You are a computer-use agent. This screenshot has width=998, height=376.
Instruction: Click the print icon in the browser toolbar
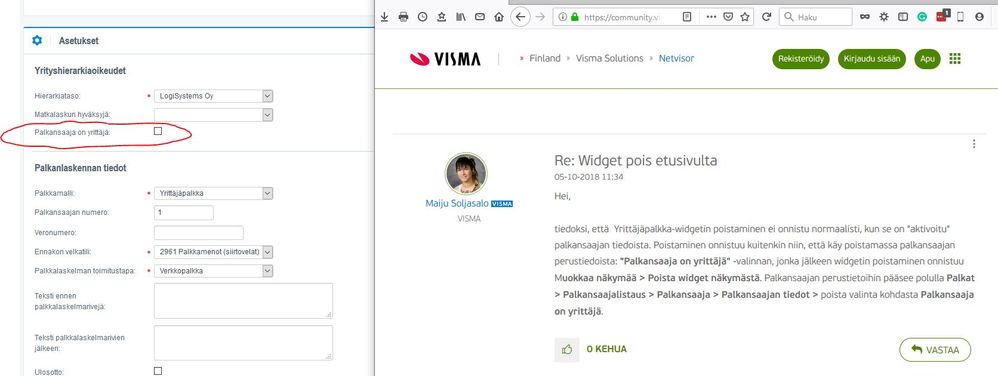click(404, 17)
